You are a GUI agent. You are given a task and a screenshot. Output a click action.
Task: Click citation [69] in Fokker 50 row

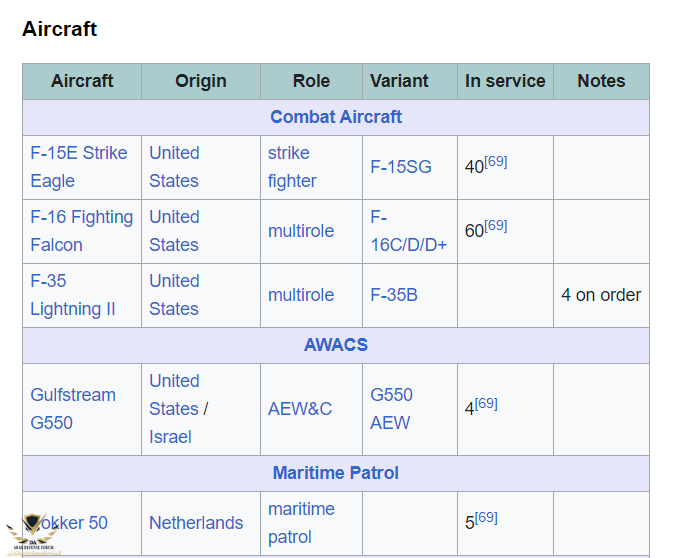click(486, 518)
